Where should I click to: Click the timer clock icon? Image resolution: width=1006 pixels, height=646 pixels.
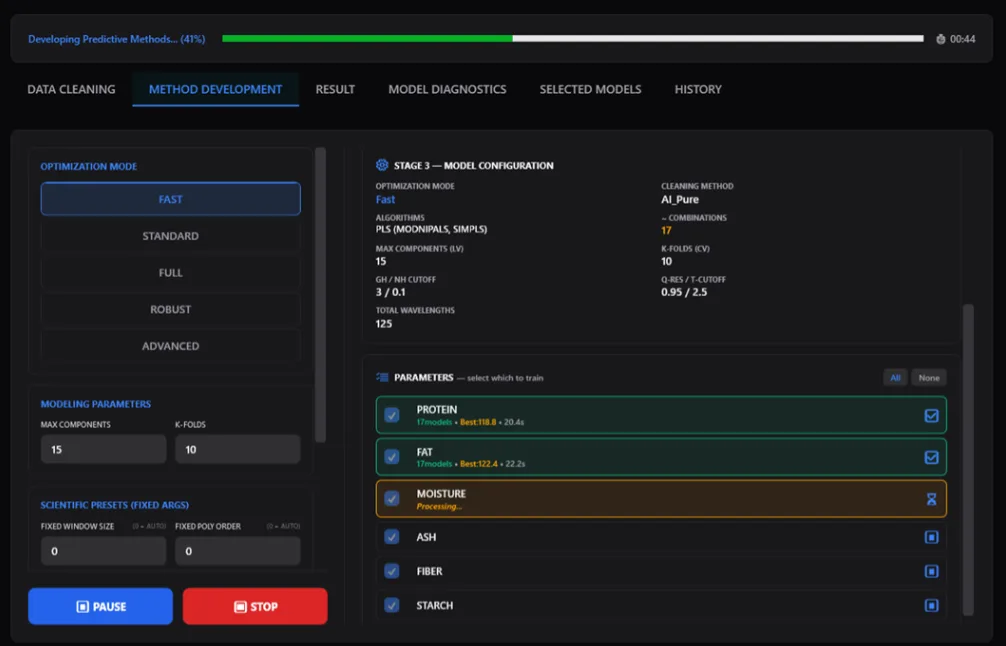coord(941,39)
